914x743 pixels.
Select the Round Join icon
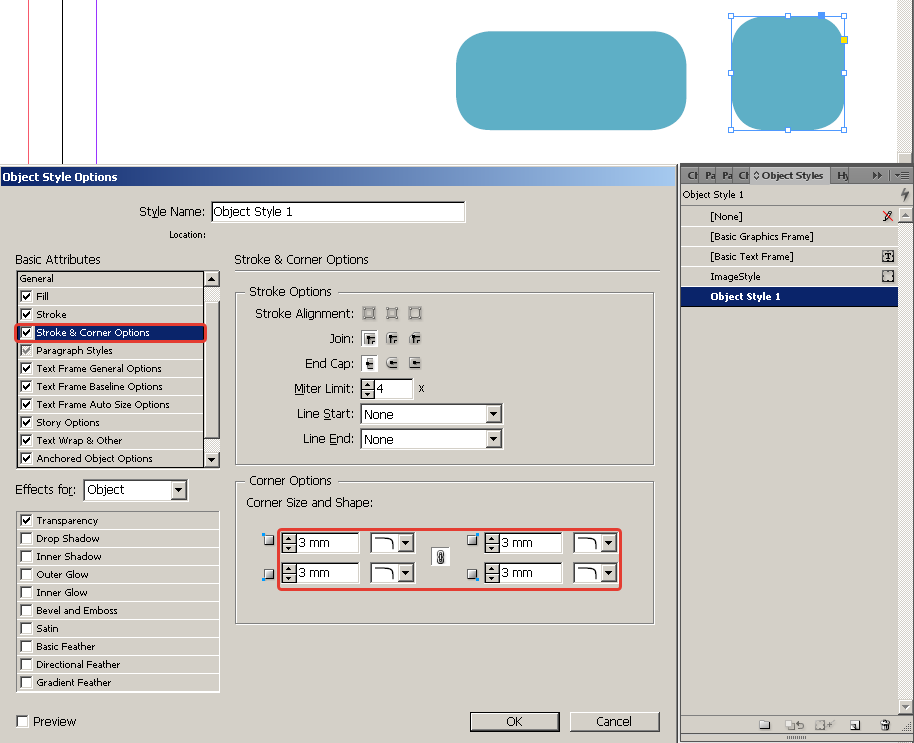[392, 339]
